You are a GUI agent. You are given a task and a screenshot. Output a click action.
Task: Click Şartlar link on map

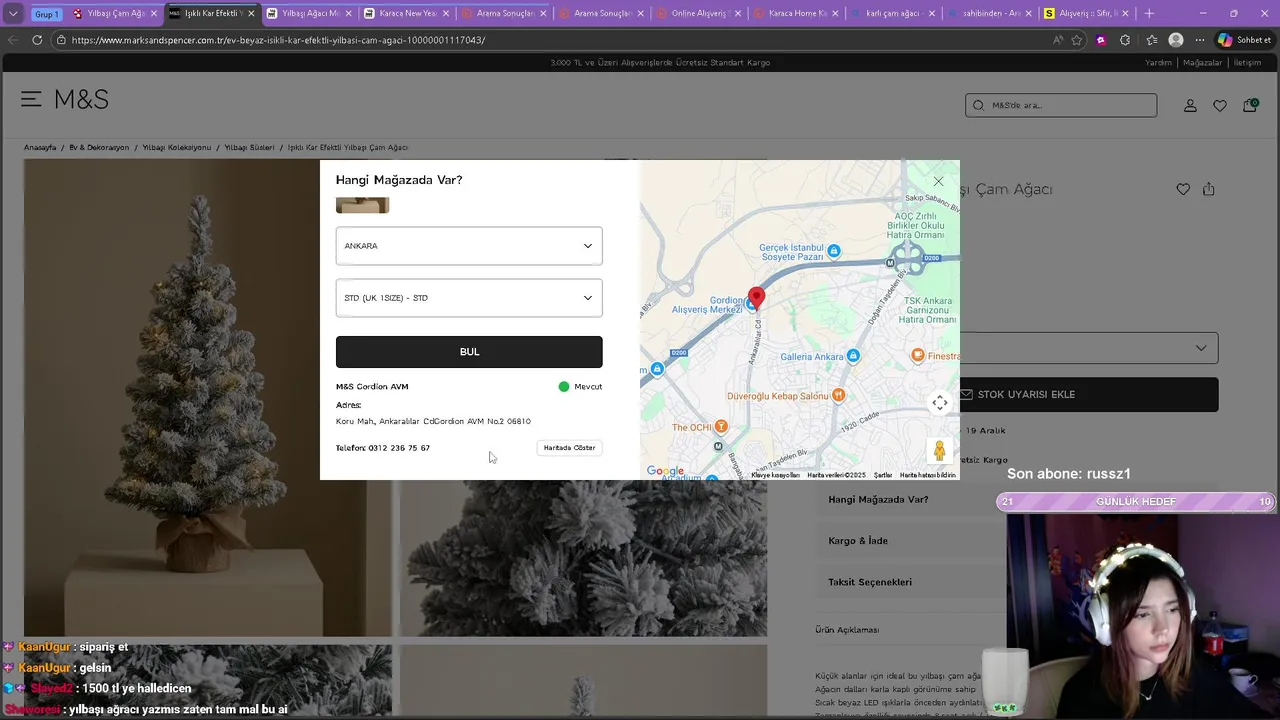882,475
